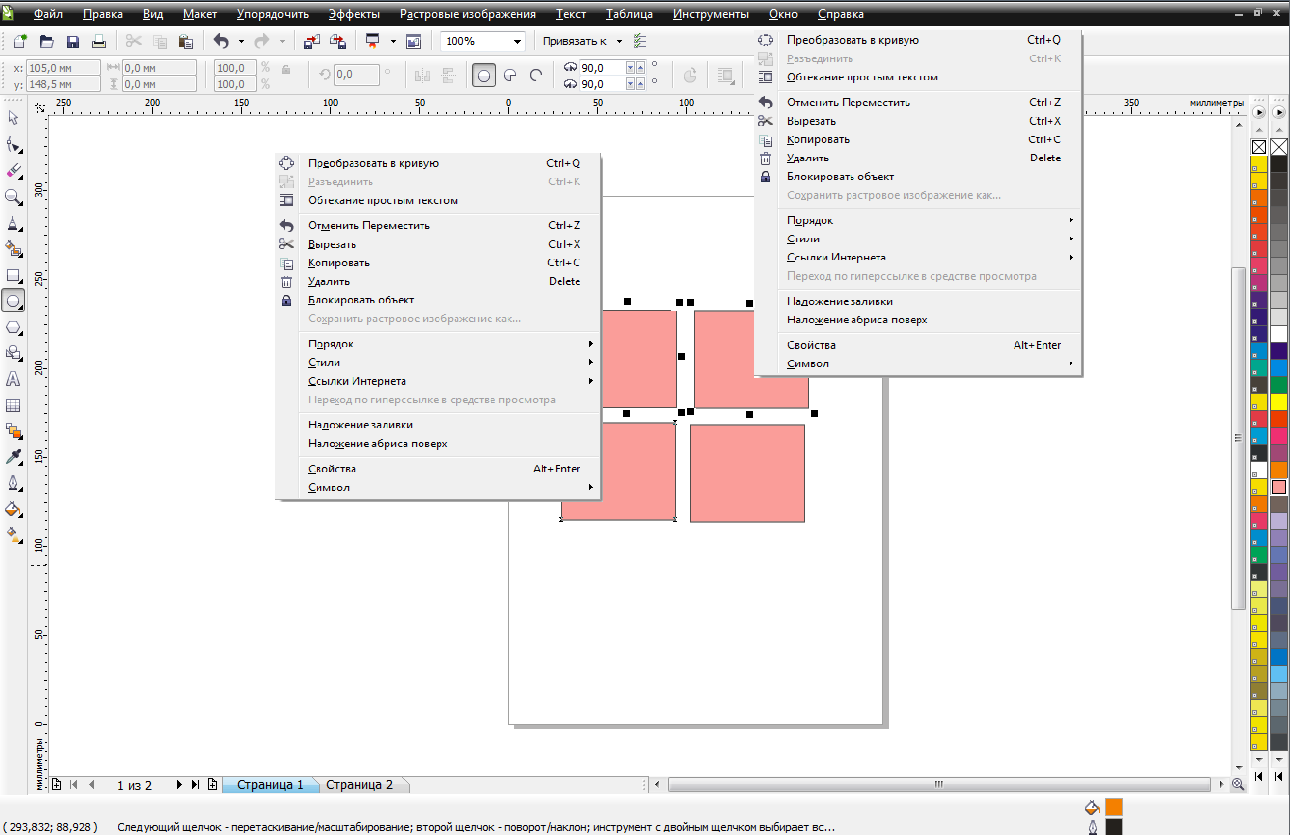Toggle vertical mirror in the property bar
The image size is (1290, 835).
pyautogui.click(x=449, y=75)
